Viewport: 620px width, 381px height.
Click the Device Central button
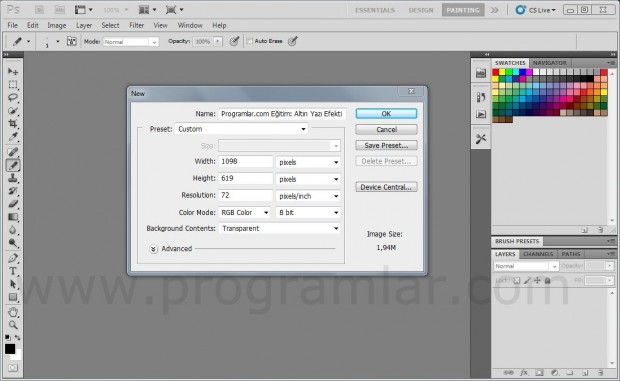(386, 187)
